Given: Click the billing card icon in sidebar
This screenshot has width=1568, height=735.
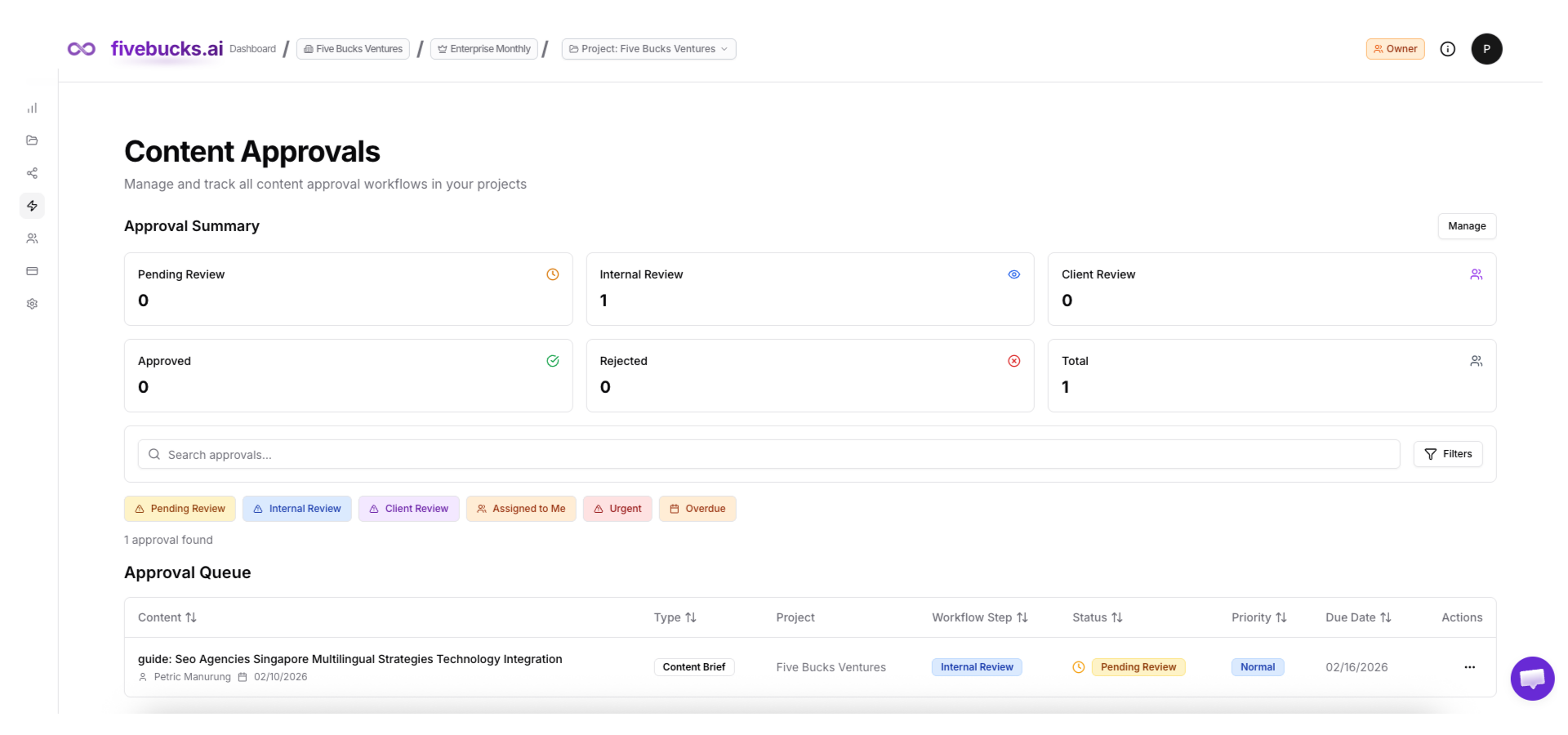Looking at the screenshot, I should [x=32, y=270].
